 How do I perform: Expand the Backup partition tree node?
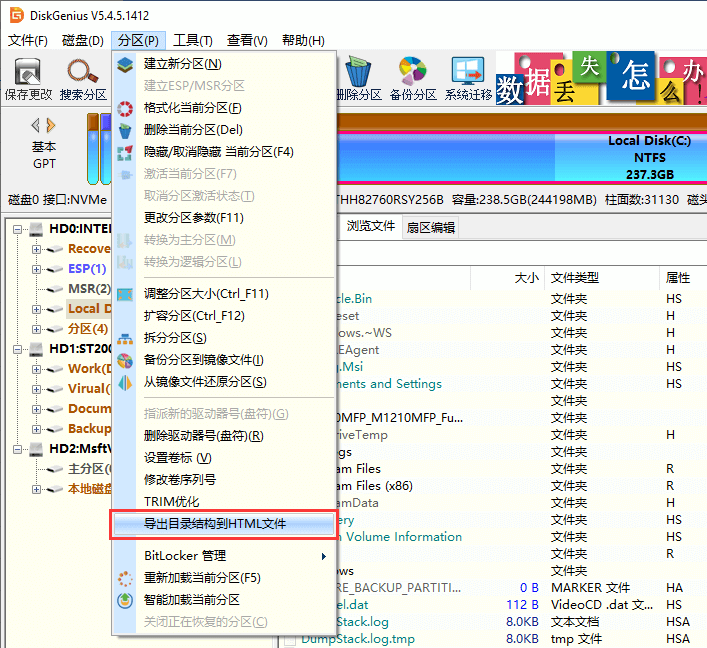click(36, 429)
